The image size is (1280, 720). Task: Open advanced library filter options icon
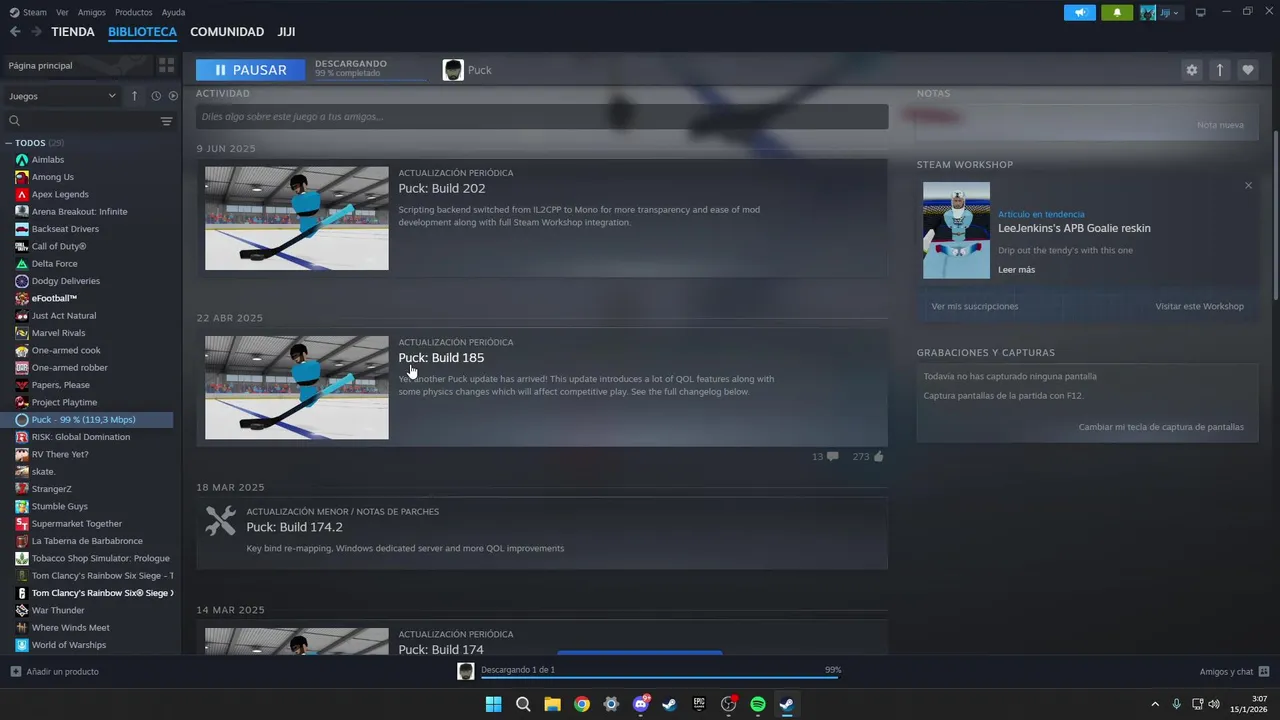167,121
